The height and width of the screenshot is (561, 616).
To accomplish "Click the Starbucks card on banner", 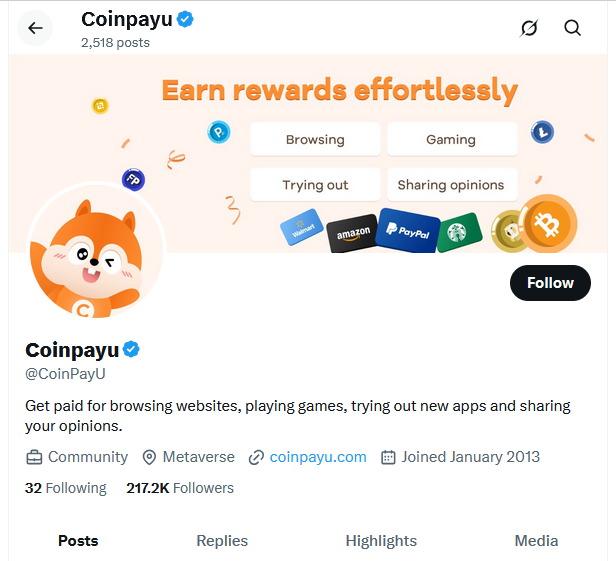I will (x=458, y=232).
